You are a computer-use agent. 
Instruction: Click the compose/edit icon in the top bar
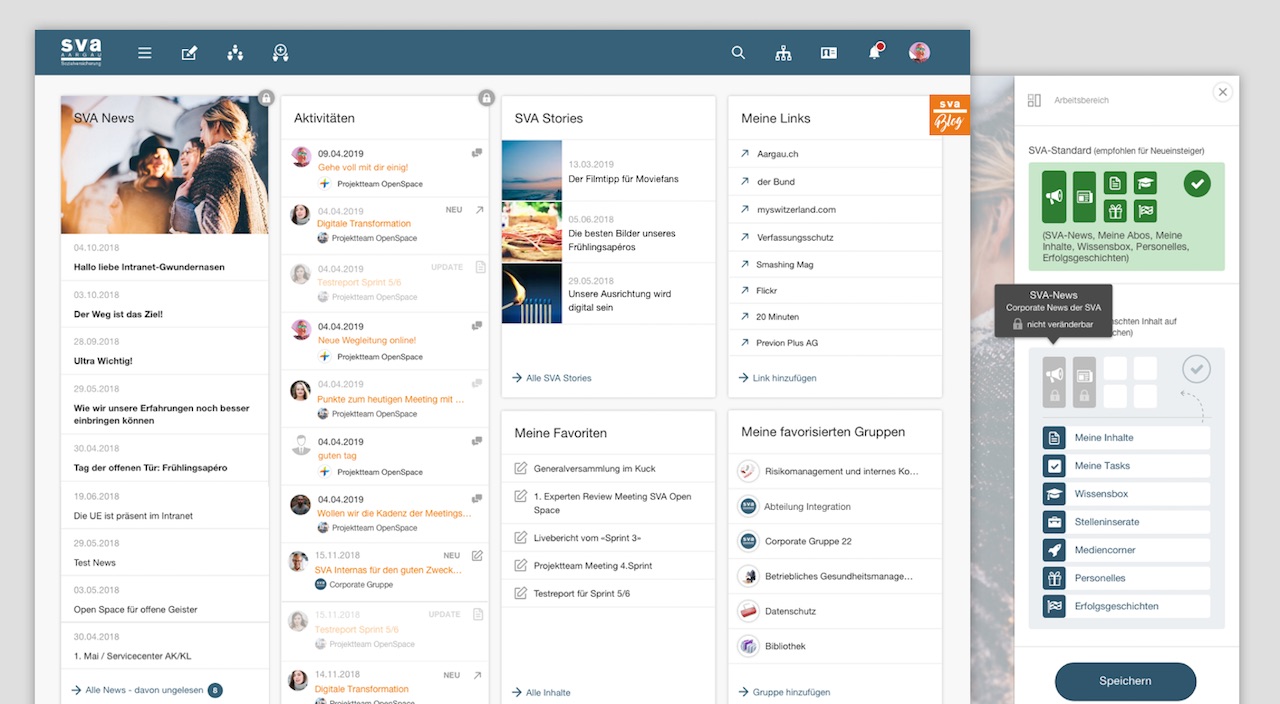tap(189, 53)
